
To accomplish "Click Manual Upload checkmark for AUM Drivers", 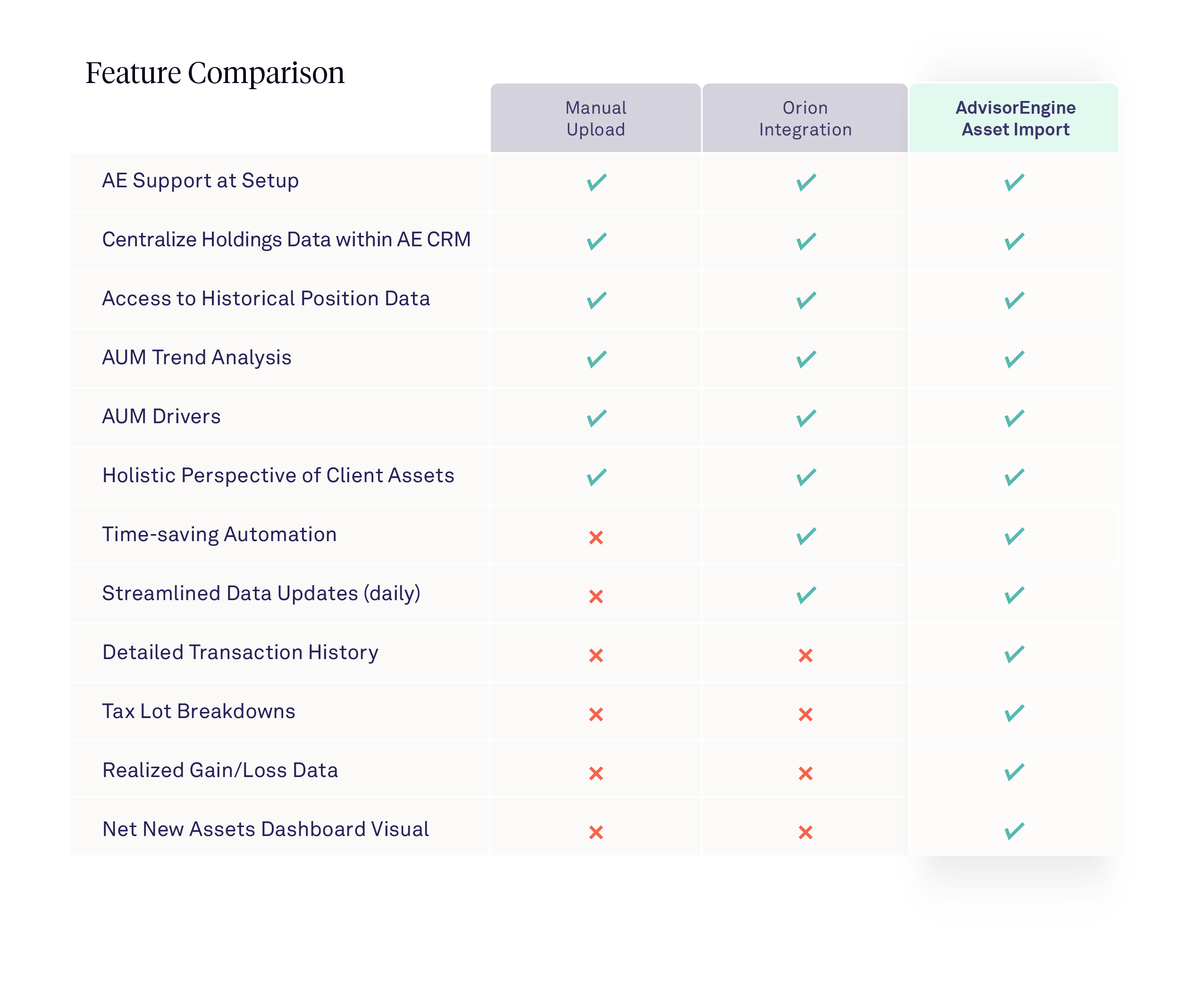I will 596,418.
